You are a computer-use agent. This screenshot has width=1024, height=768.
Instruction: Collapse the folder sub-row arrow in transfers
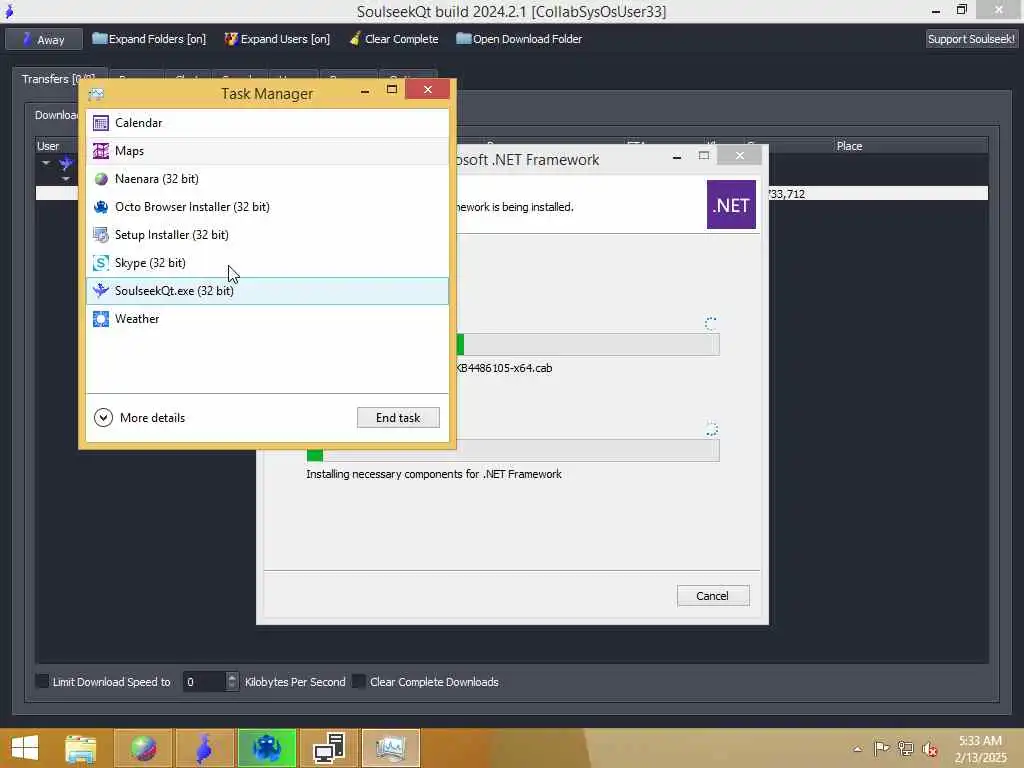point(65,178)
